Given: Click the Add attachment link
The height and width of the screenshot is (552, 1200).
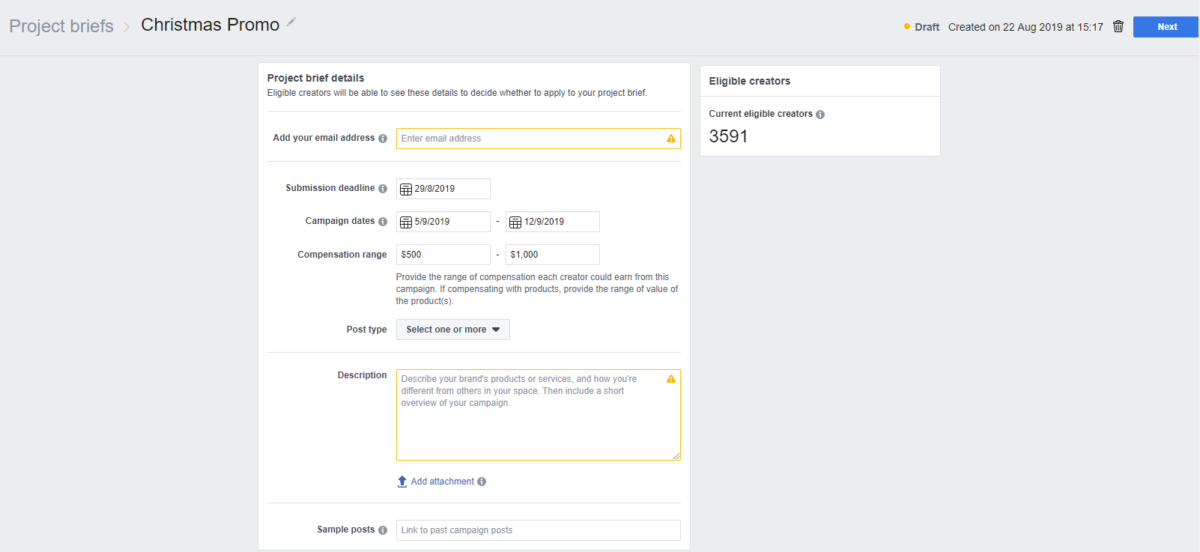Looking at the screenshot, I should point(442,481).
